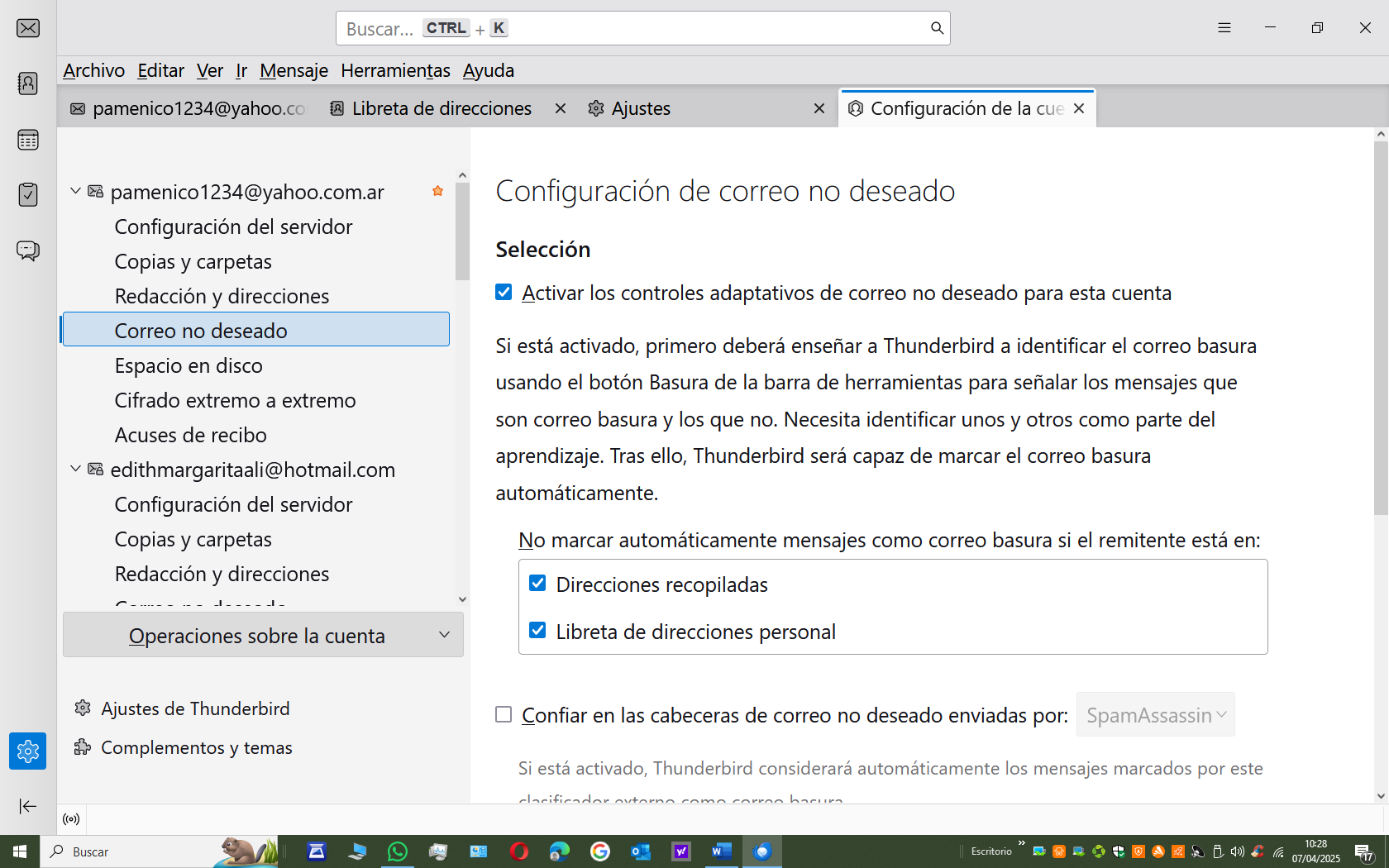
Task: Open the Herramientas menu
Action: click(x=396, y=70)
